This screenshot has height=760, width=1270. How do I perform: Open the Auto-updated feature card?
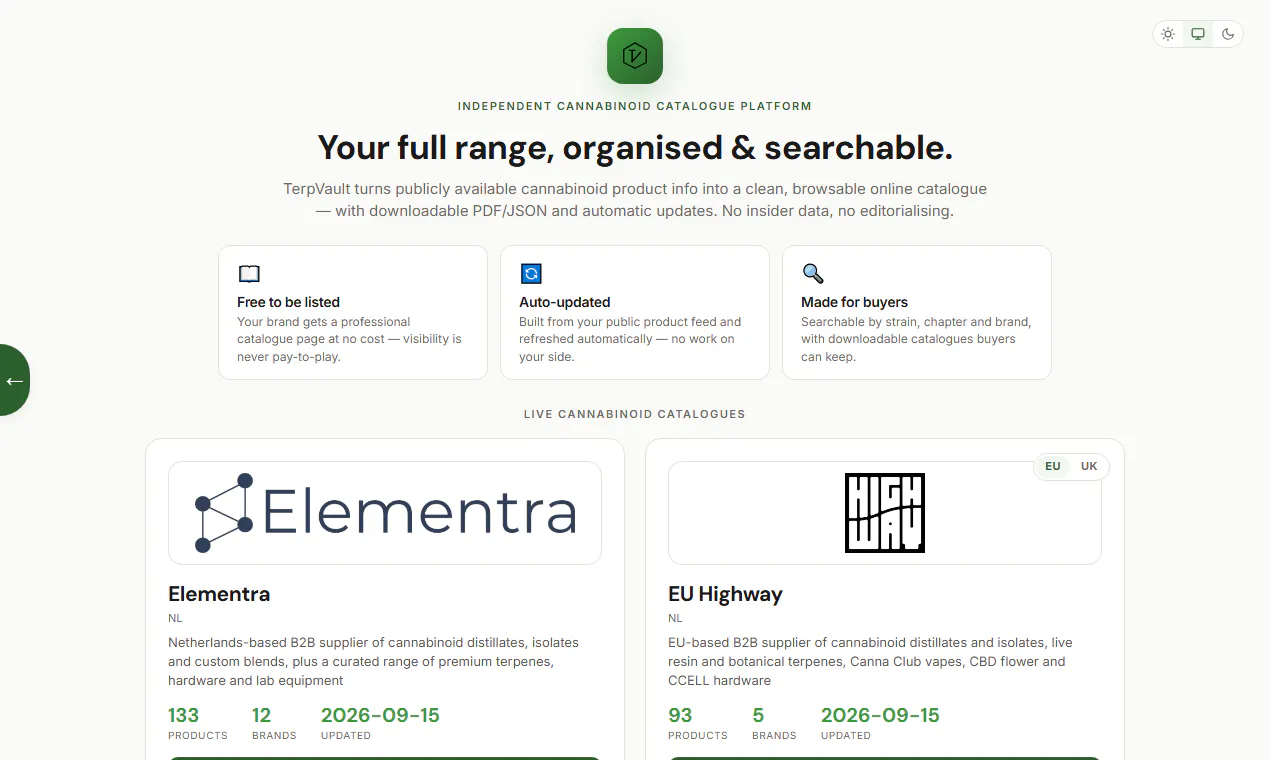(635, 313)
